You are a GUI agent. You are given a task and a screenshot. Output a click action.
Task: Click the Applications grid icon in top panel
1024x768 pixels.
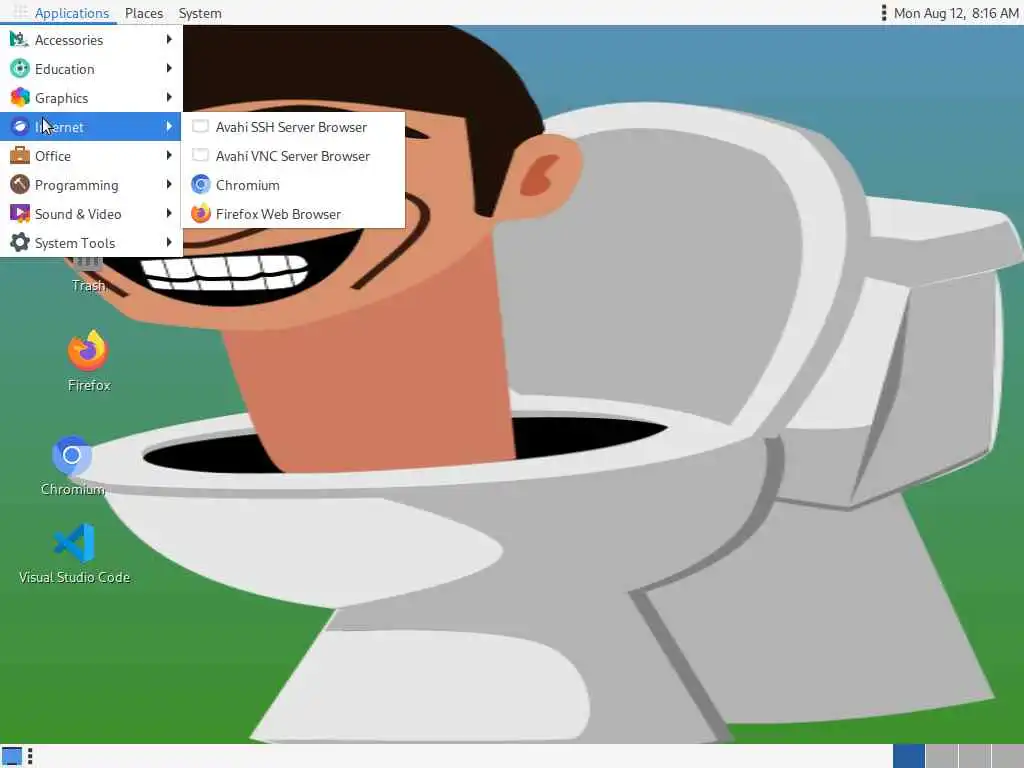click(20, 12)
